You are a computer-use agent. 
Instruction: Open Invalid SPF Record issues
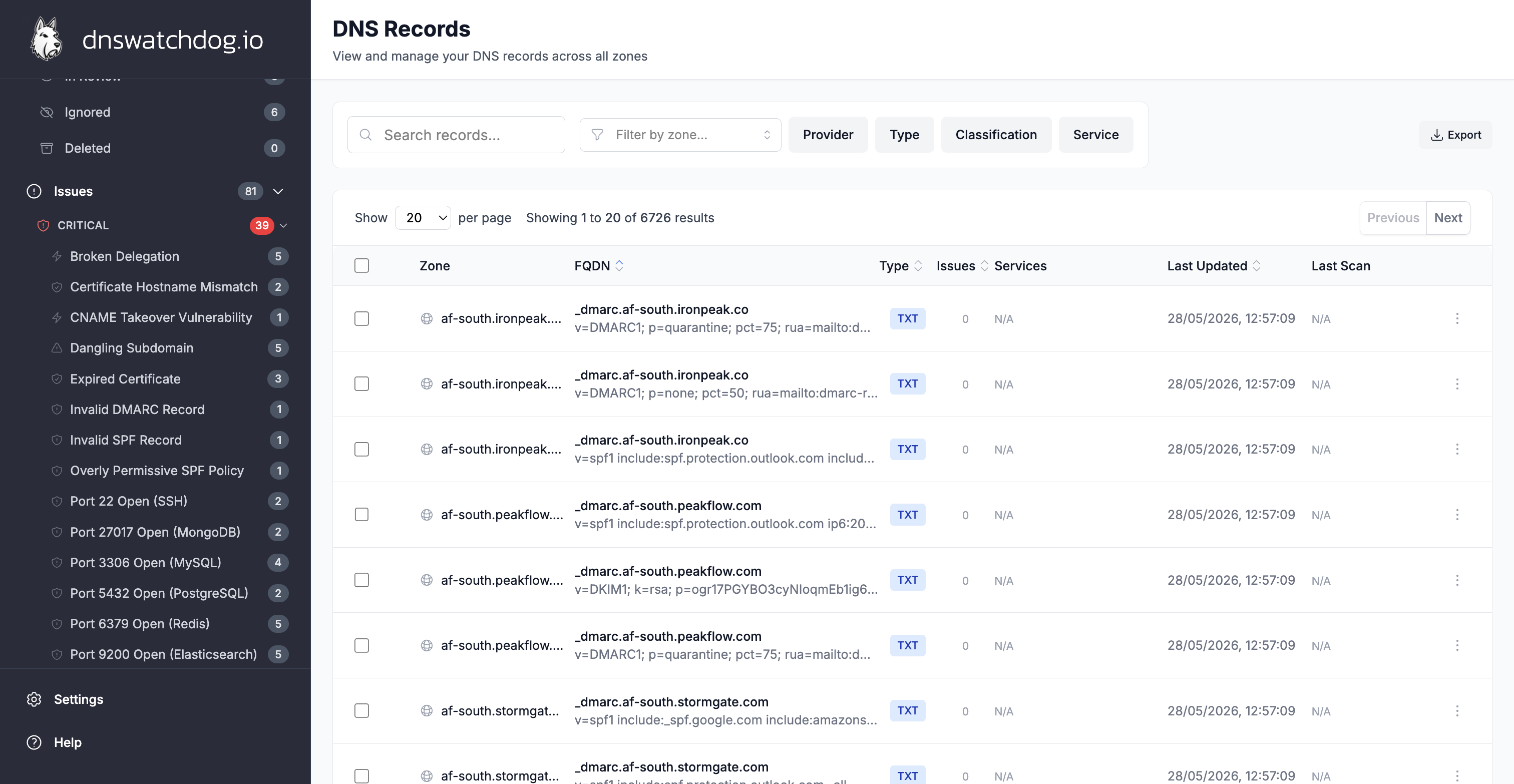(x=169, y=440)
